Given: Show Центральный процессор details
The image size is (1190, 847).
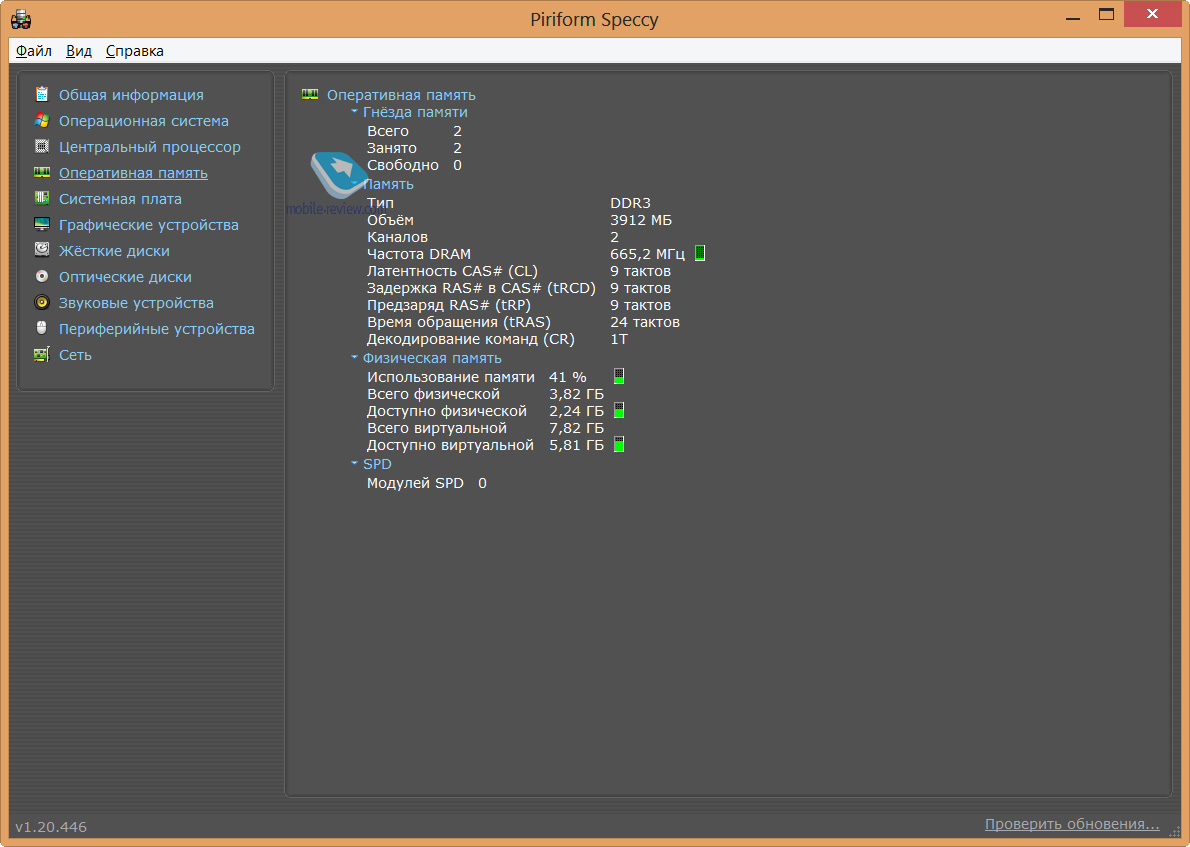Looking at the screenshot, I should (x=150, y=146).
